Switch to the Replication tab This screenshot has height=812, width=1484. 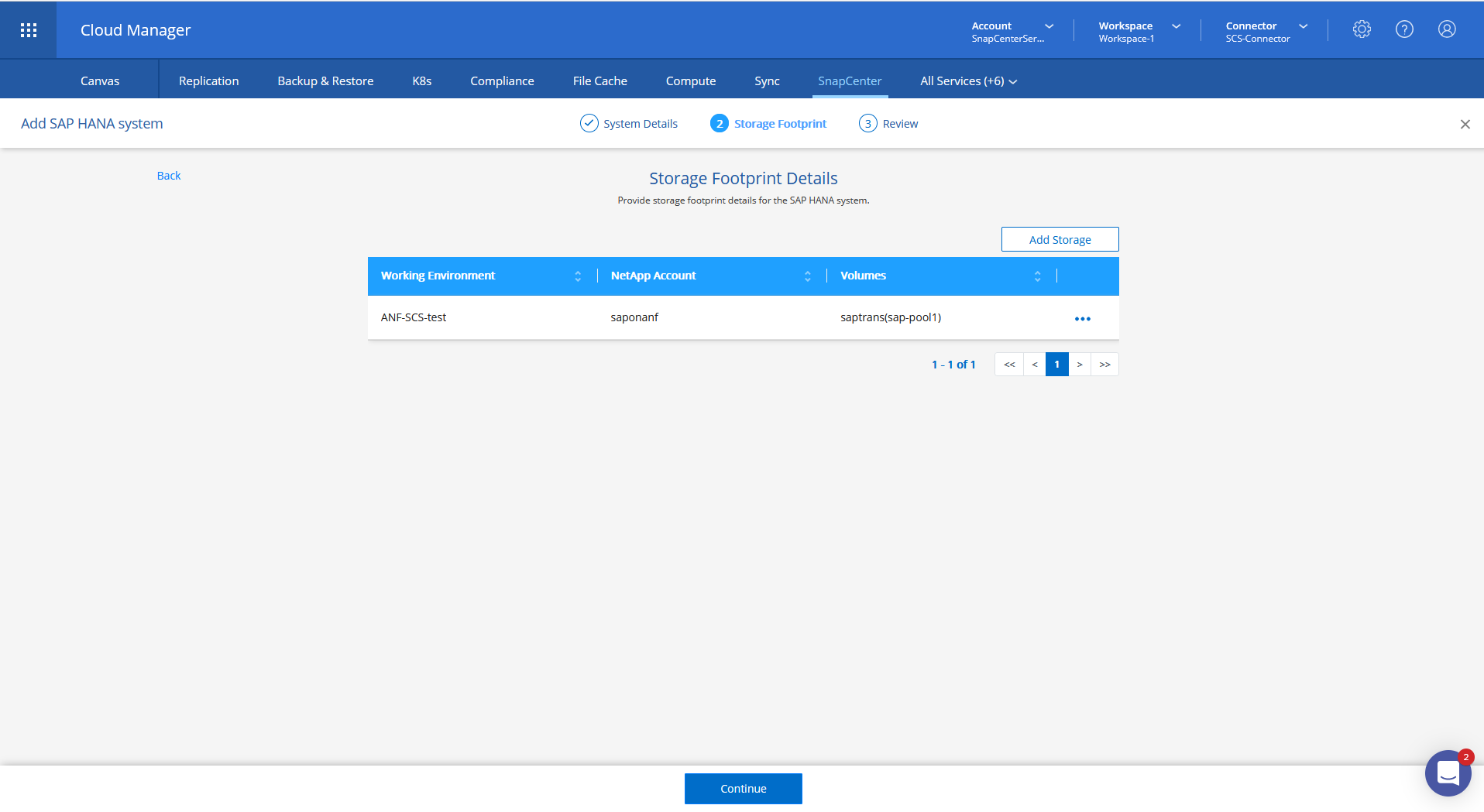(209, 81)
